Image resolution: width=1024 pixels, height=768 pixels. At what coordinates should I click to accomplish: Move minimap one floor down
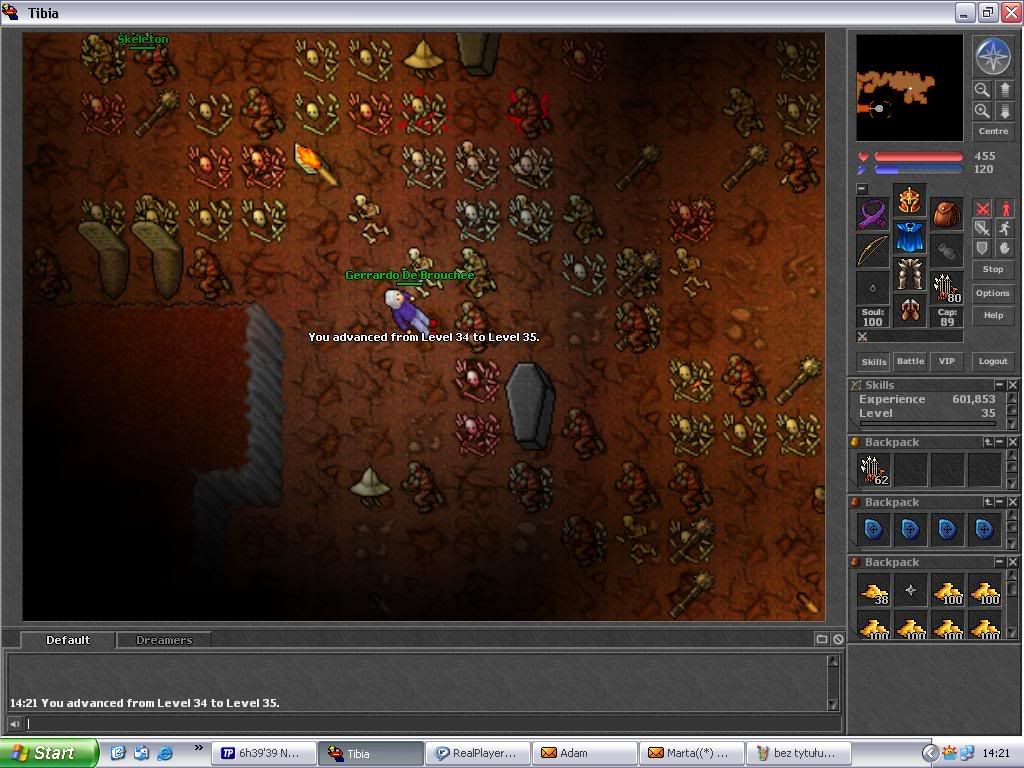coord(1004,111)
